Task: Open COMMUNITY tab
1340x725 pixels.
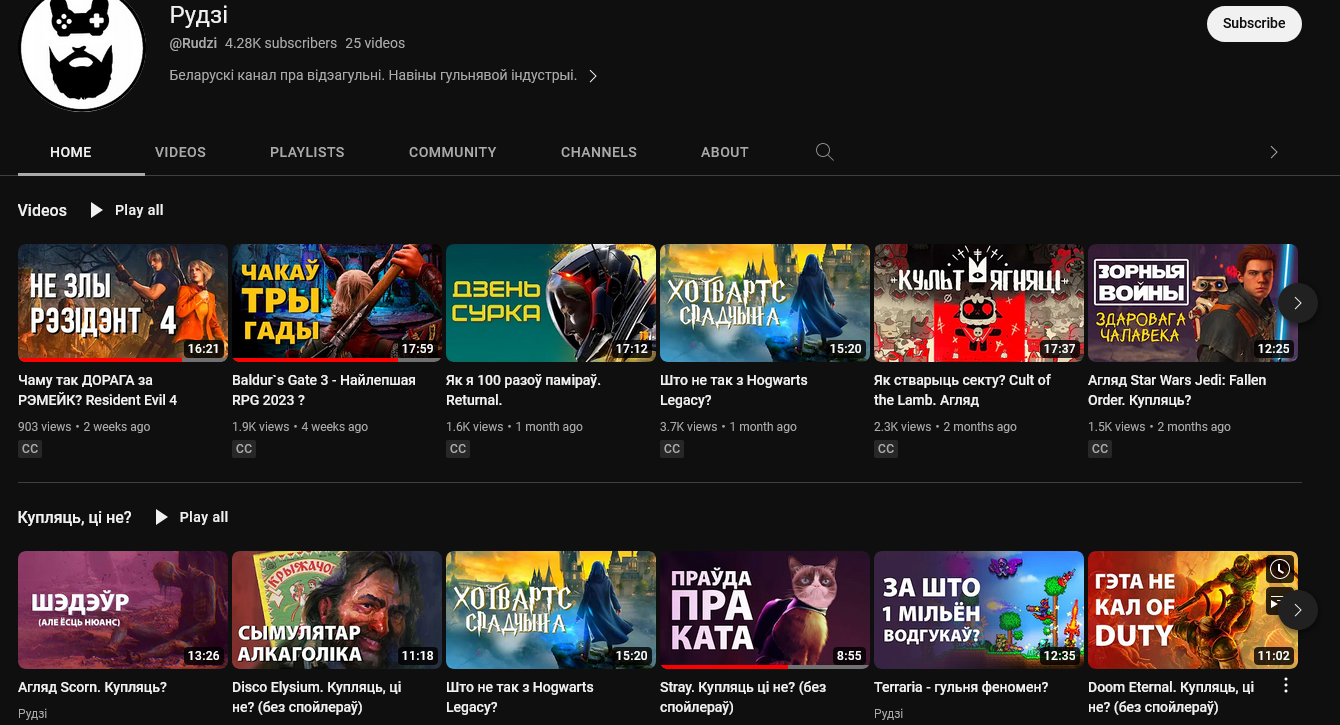Action: (452, 152)
